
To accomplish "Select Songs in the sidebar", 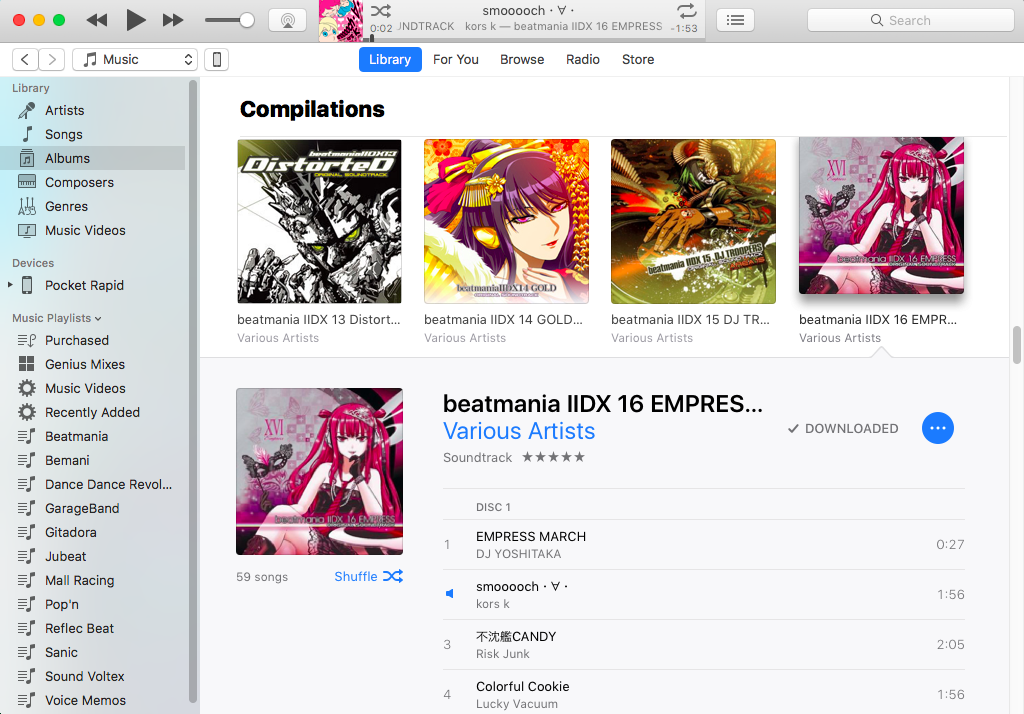I will click(93, 135).
